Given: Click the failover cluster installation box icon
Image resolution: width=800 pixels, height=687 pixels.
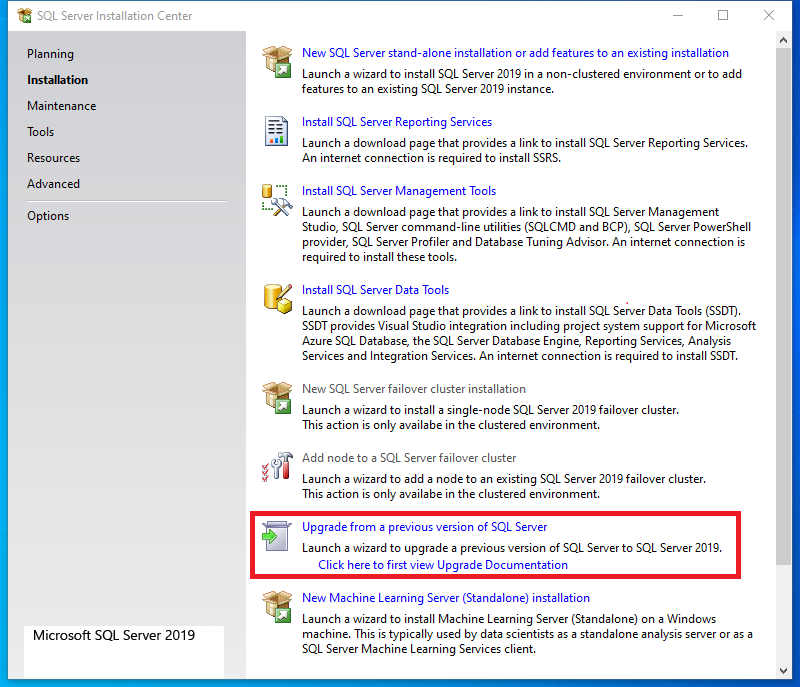Looking at the screenshot, I should click(x=277, y=397).
